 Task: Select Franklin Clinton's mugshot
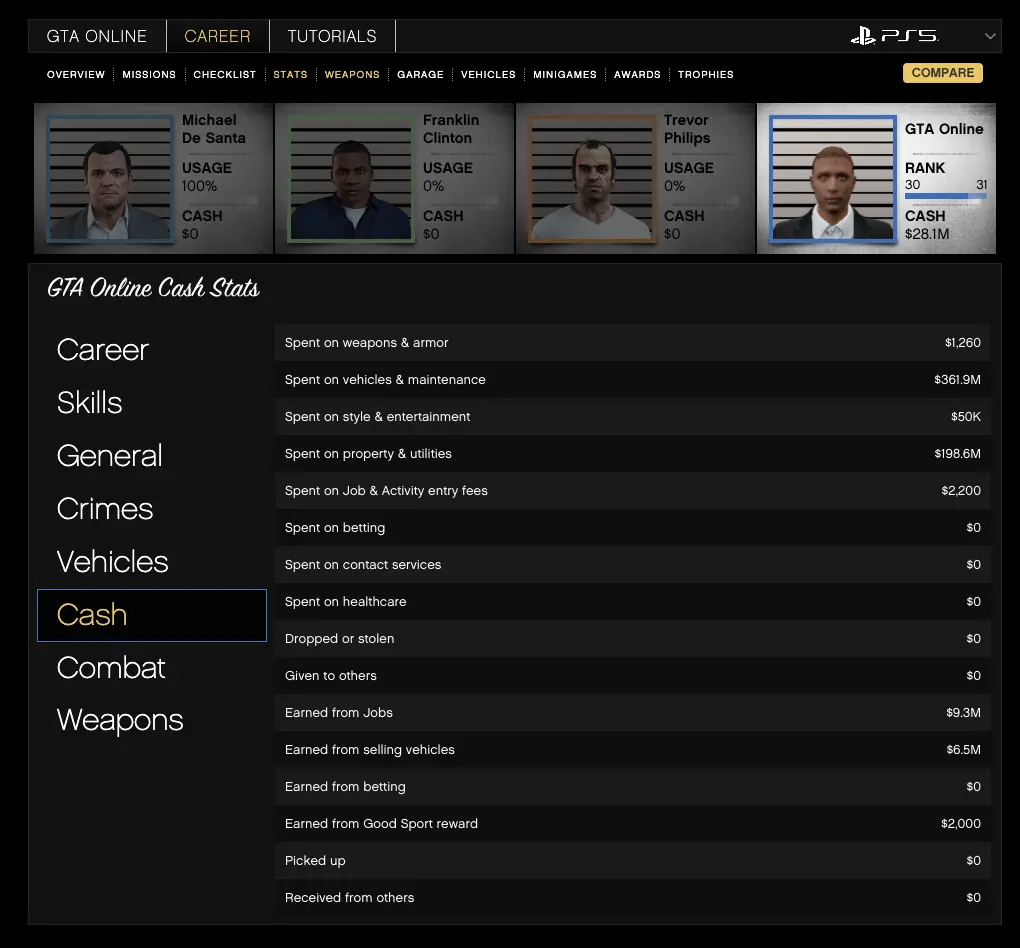point(350,180)
